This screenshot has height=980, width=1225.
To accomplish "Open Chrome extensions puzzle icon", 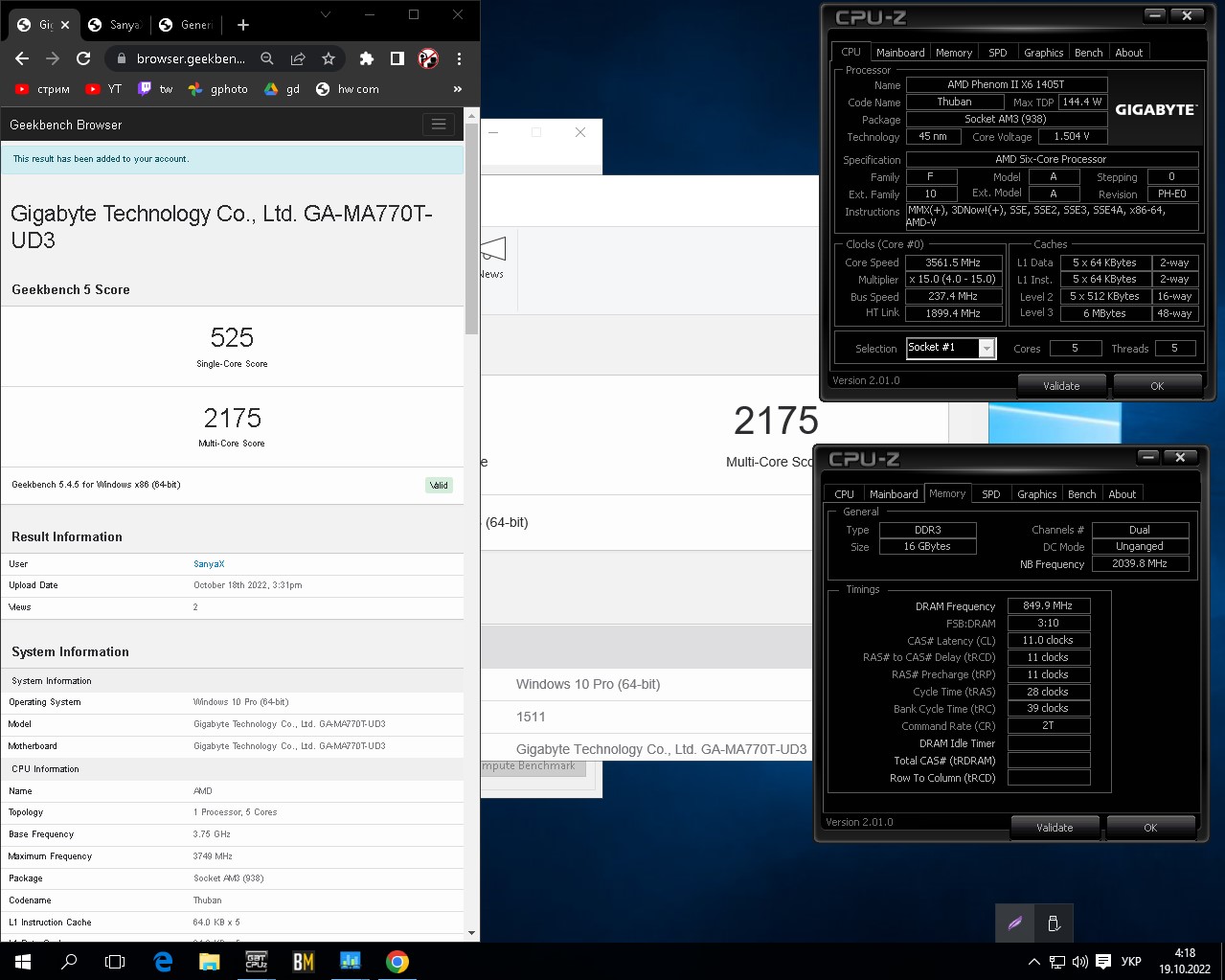I will coord(366,58).
